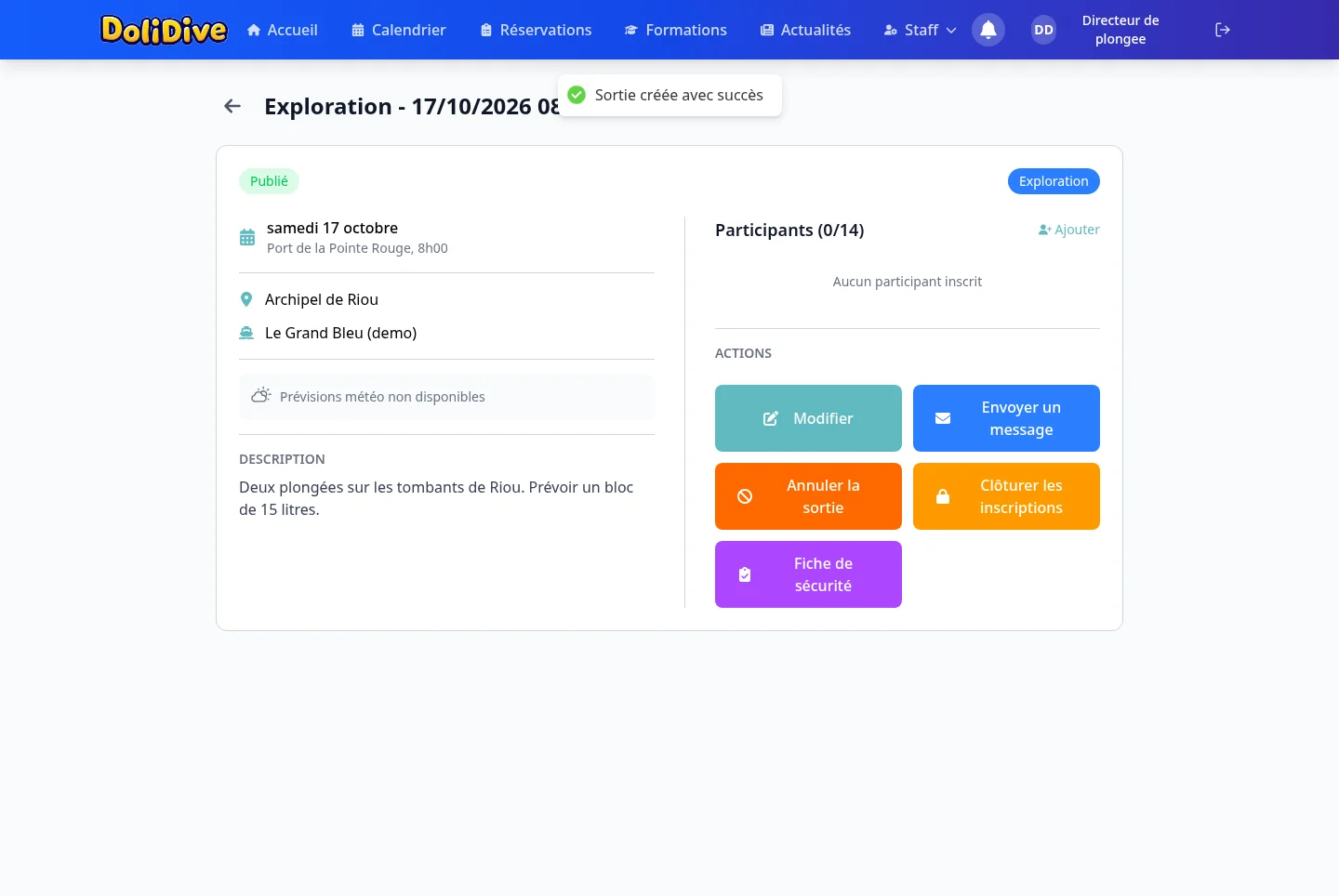Open the Fiche de sécurité
The image size is (1339, 896).
tap(808, 574)
